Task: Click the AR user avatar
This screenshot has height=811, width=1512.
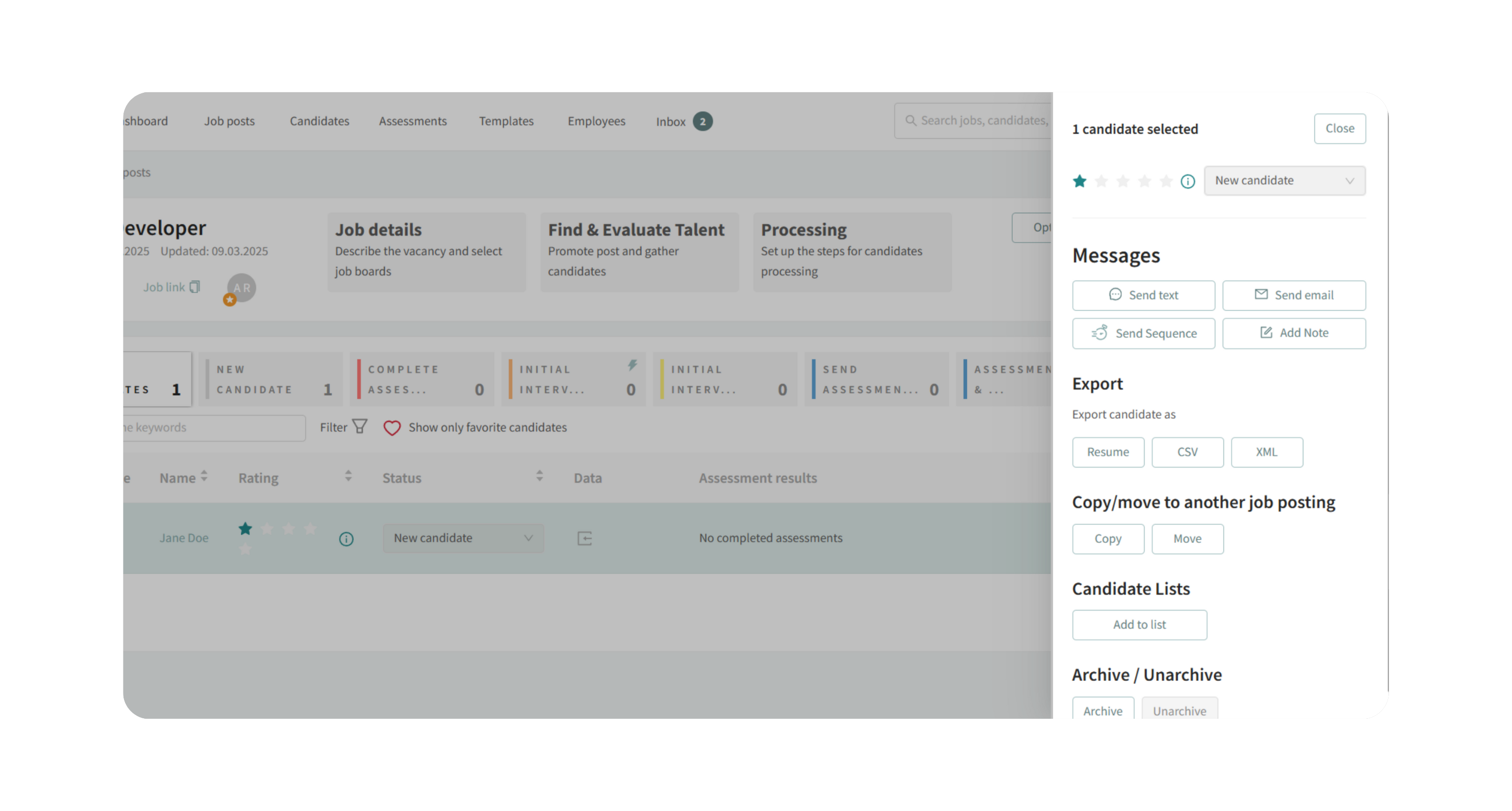Action: point(241,288)
